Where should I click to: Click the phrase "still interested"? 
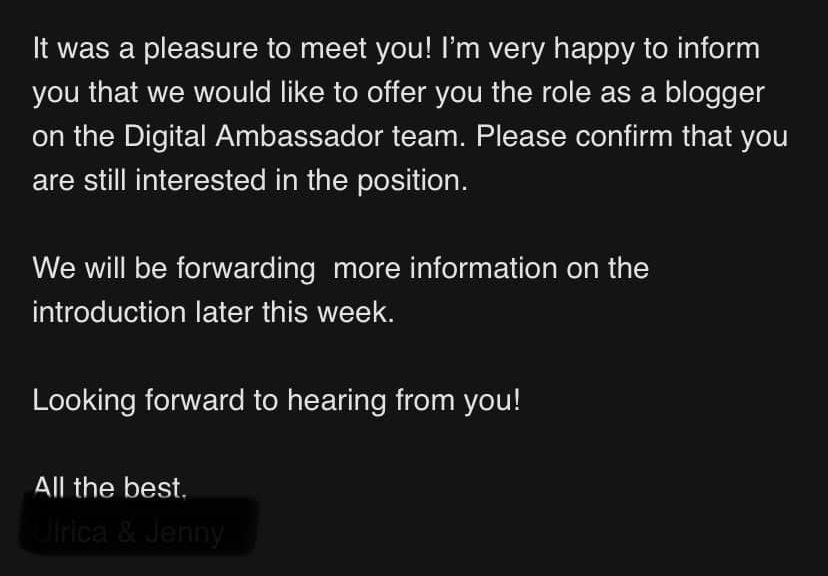pos(175,181)
